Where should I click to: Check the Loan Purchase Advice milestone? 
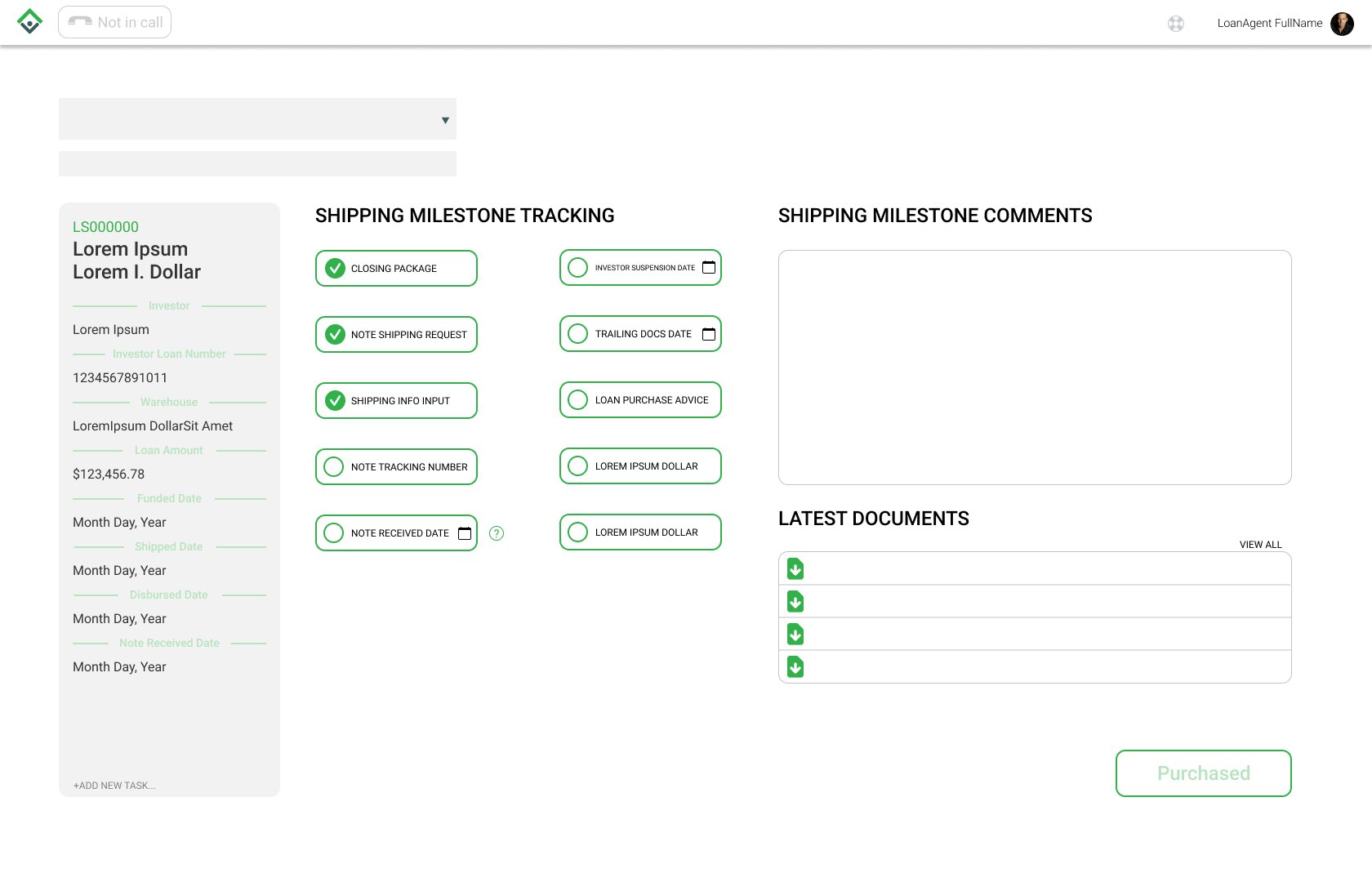tap(578, 400)
